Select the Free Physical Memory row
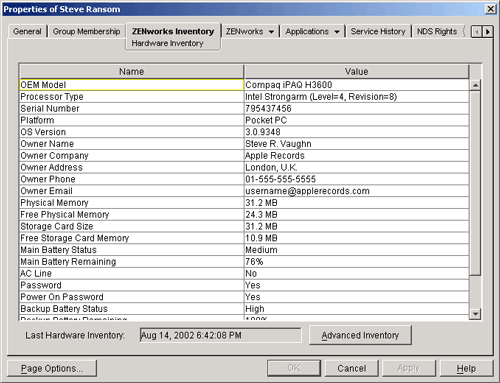Viewport: 500px width, 383px height. pyautogui.click(x=131, y=215)
